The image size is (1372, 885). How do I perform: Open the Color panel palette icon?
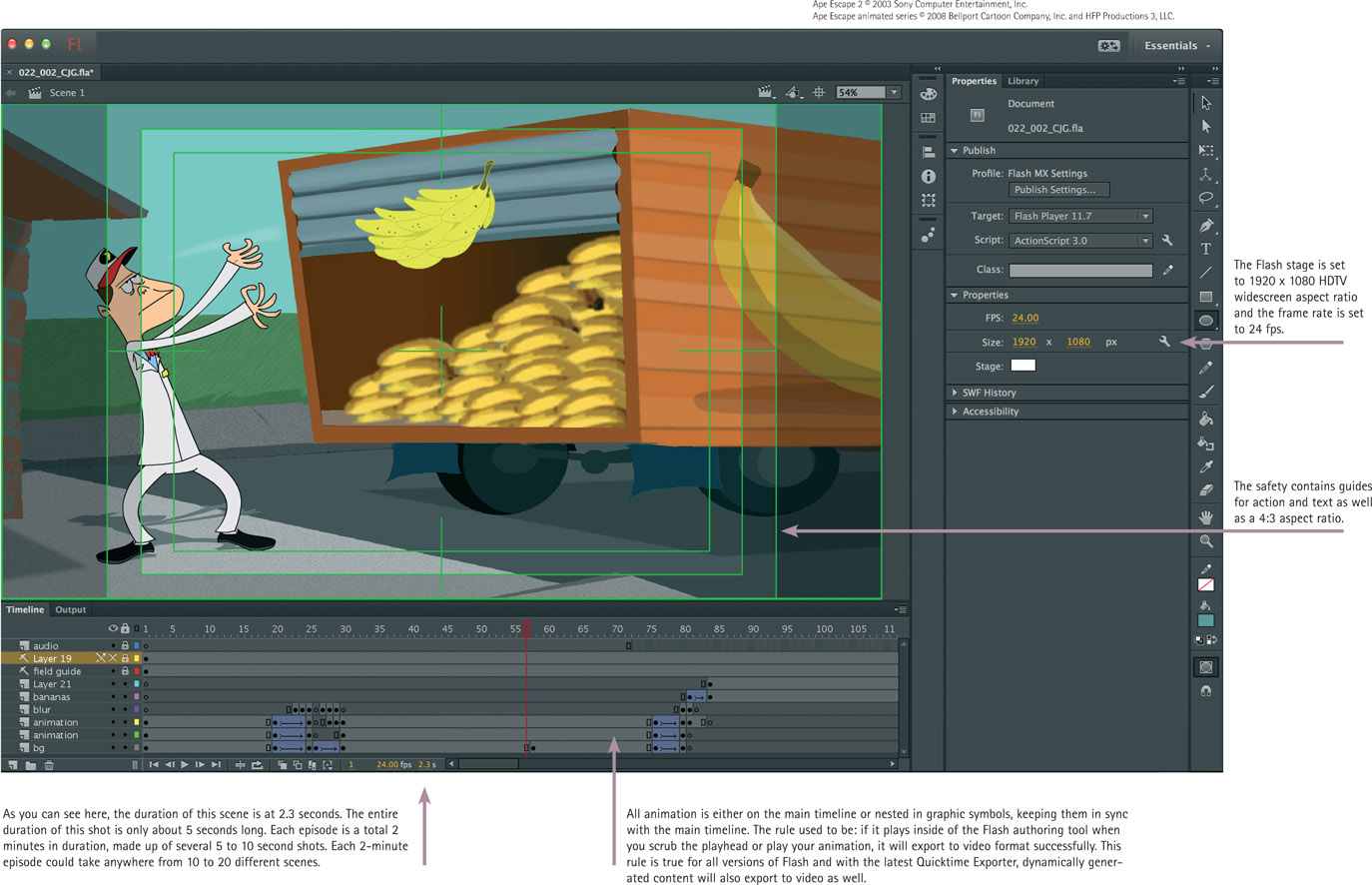(x=929, y=94)
